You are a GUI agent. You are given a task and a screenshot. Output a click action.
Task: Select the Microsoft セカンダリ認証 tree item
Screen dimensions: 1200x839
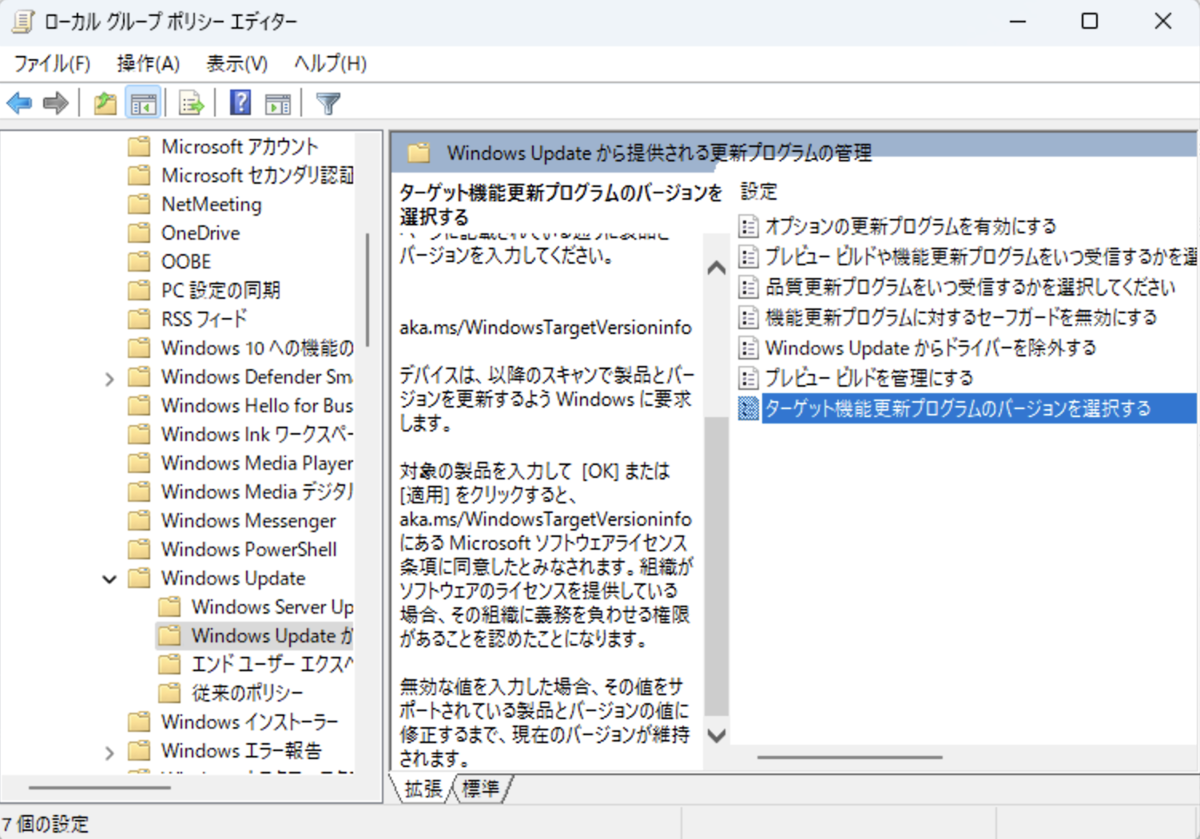[x=257, y=175]
